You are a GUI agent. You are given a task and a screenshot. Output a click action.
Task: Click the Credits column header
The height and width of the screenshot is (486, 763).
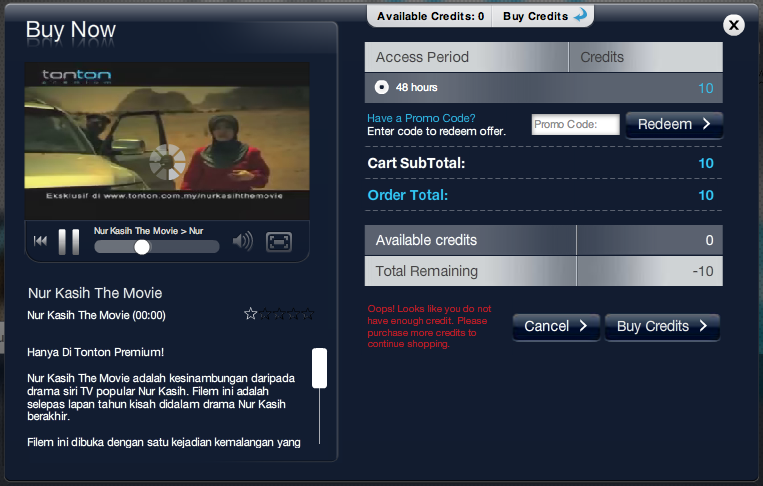646,57
